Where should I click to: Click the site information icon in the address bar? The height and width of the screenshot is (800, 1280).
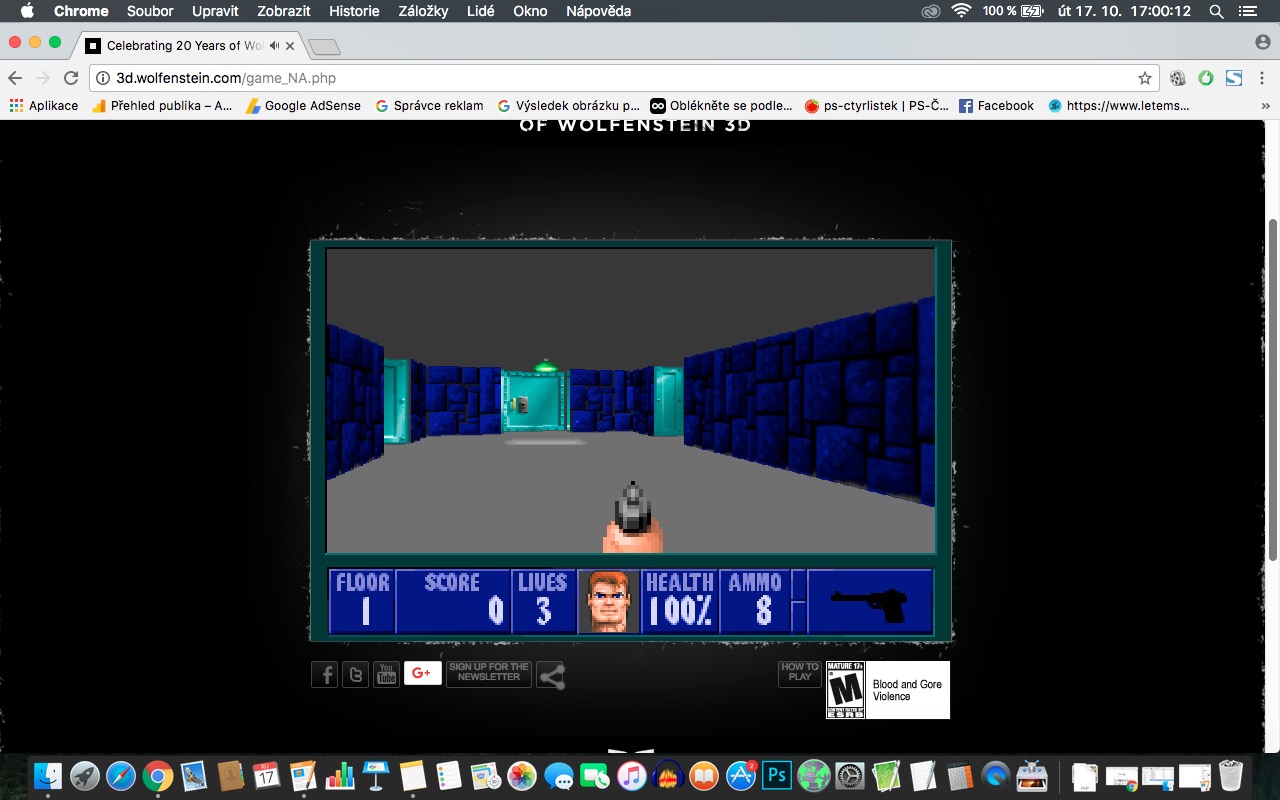point(103,78)
